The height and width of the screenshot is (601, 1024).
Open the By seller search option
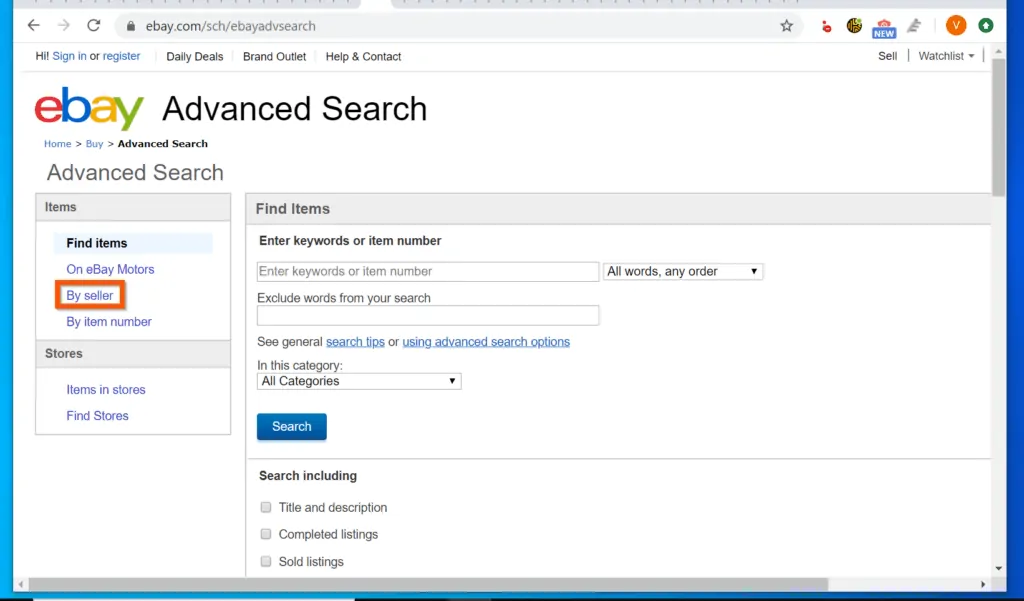pyautogui.click(x=89, y=295)
